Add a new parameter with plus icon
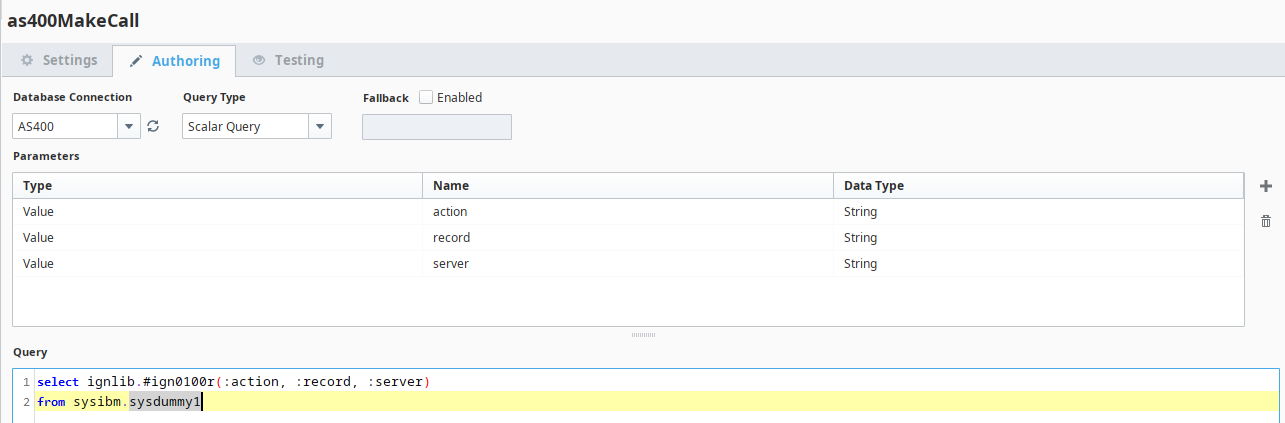The width and height of the screenshot is (1285, 423). click(1266, 186)
